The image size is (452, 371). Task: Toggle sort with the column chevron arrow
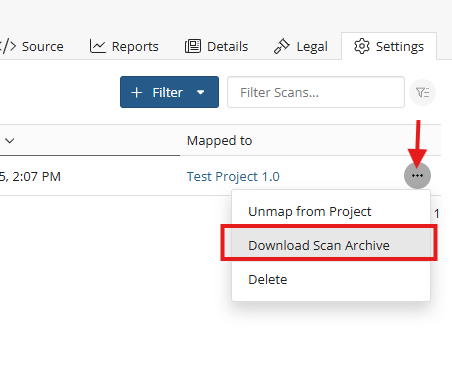click(10, 141)
